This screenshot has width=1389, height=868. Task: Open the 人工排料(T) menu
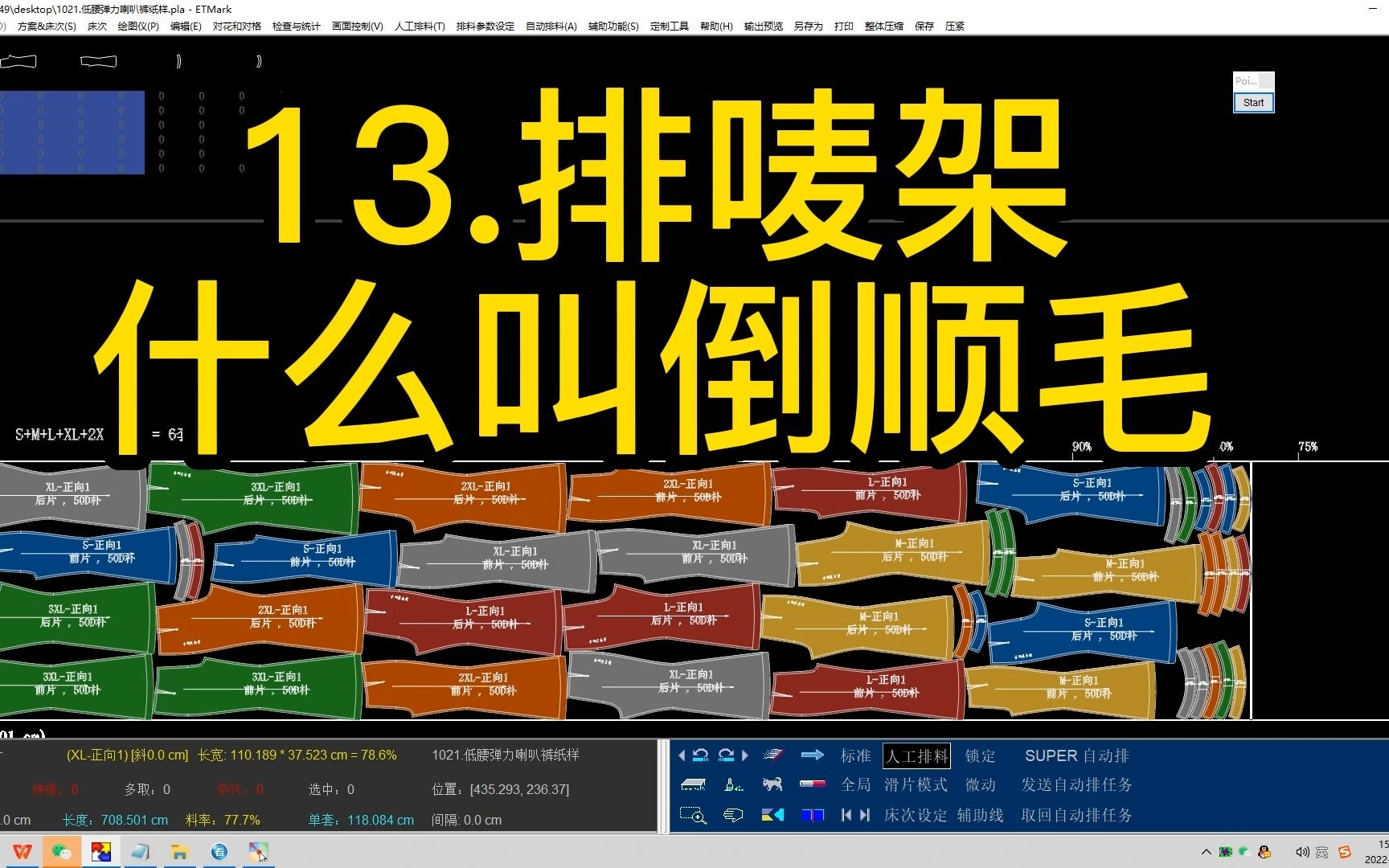tap(420, 26)
